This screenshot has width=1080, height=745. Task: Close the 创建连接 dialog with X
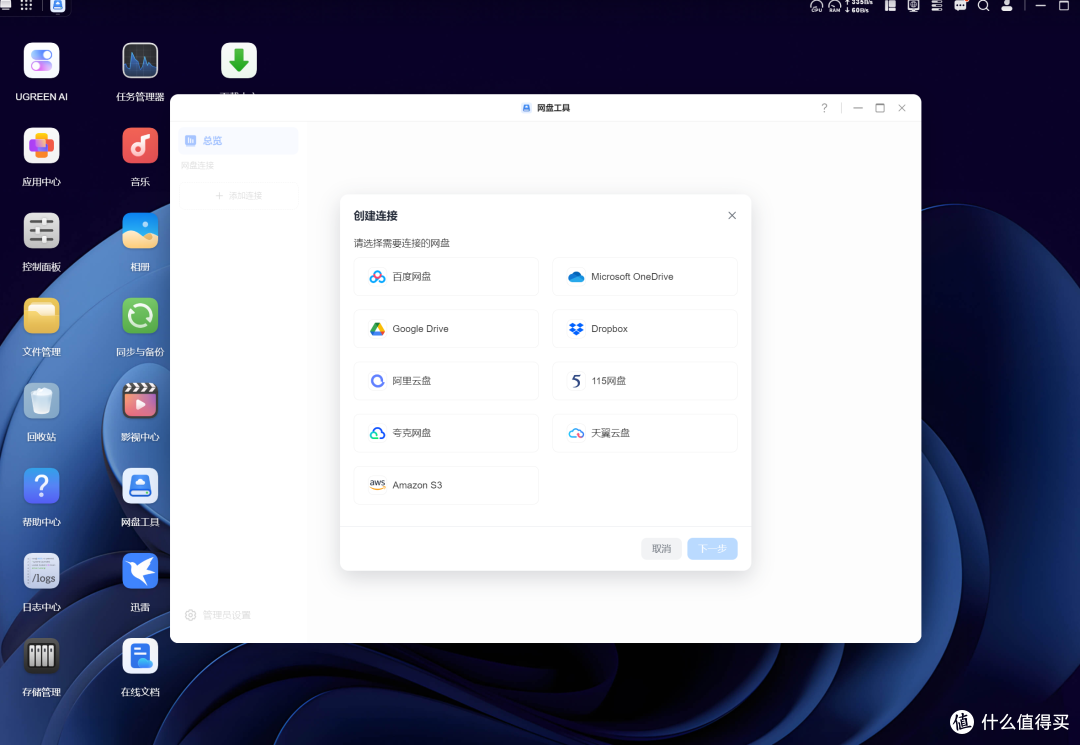click(x=732, y=216)
